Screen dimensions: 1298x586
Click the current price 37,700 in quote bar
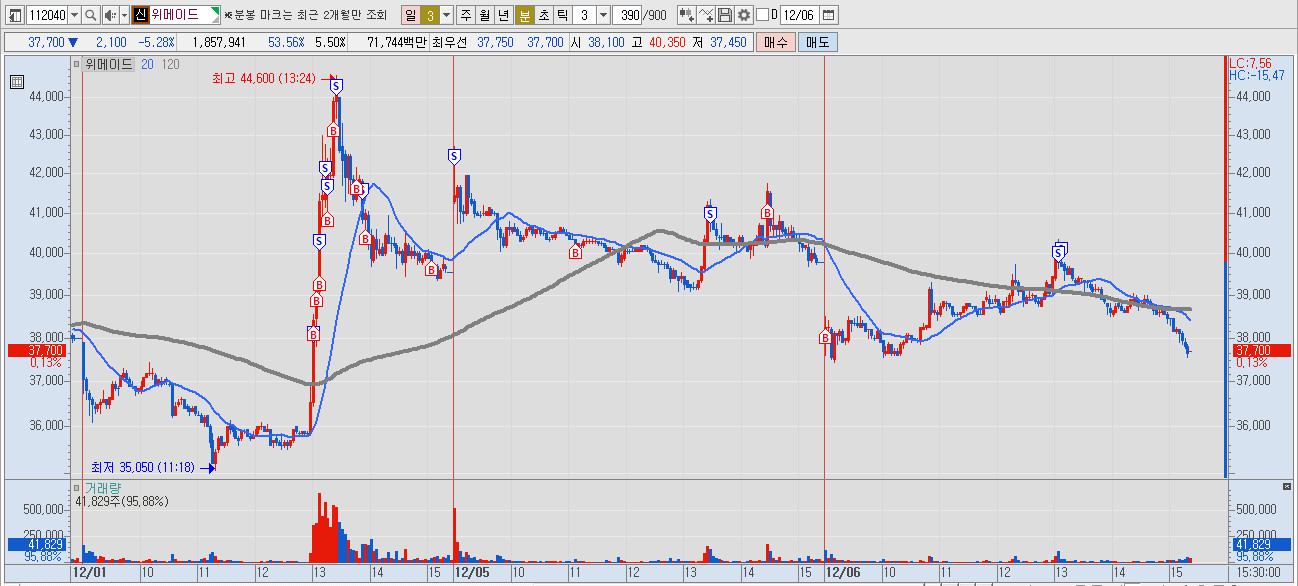coord(46,42)
